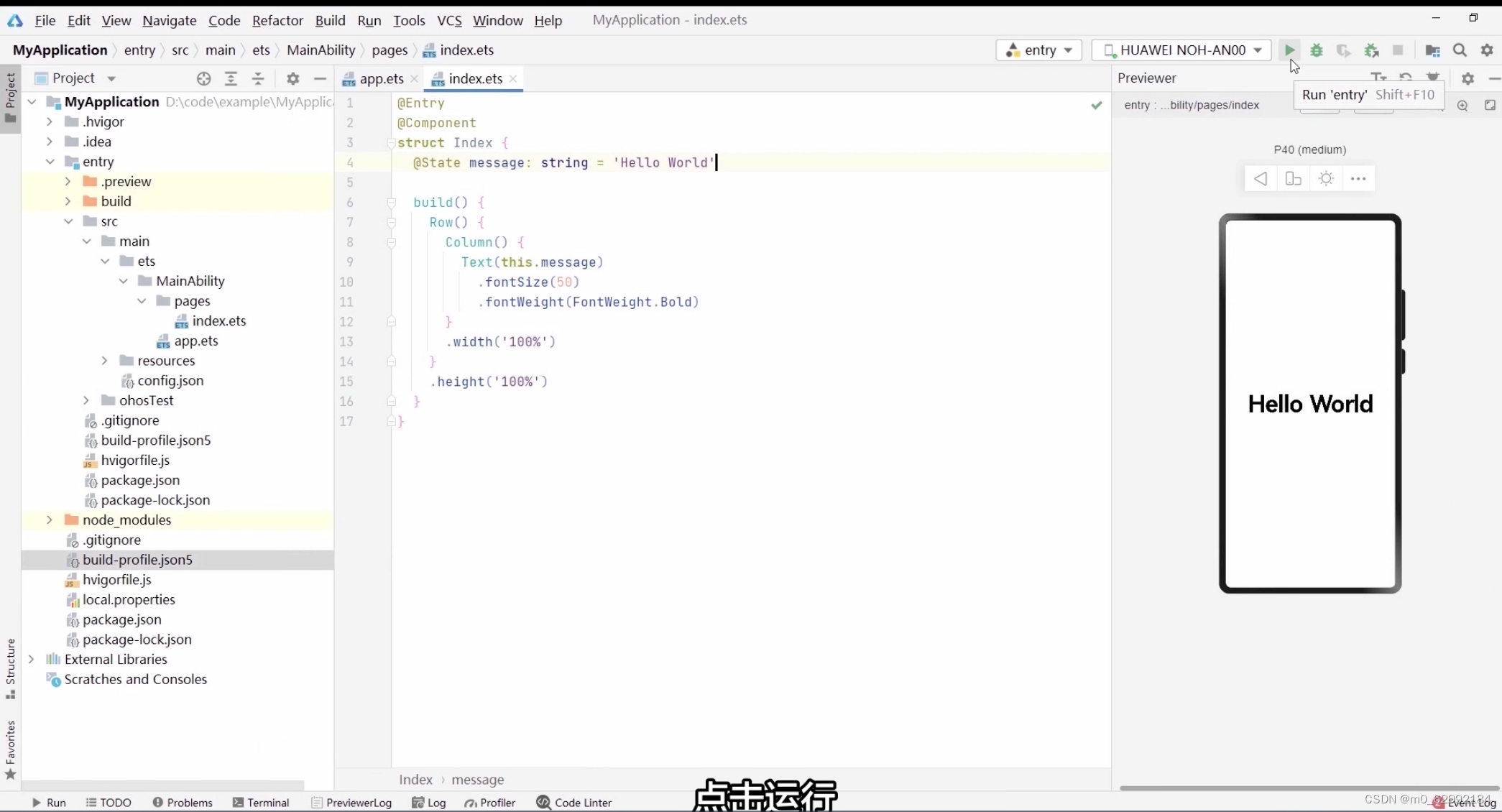1502x812 pixels.
Task: Switch to the app.ets editor tab
Action: [x=381, y=79]
